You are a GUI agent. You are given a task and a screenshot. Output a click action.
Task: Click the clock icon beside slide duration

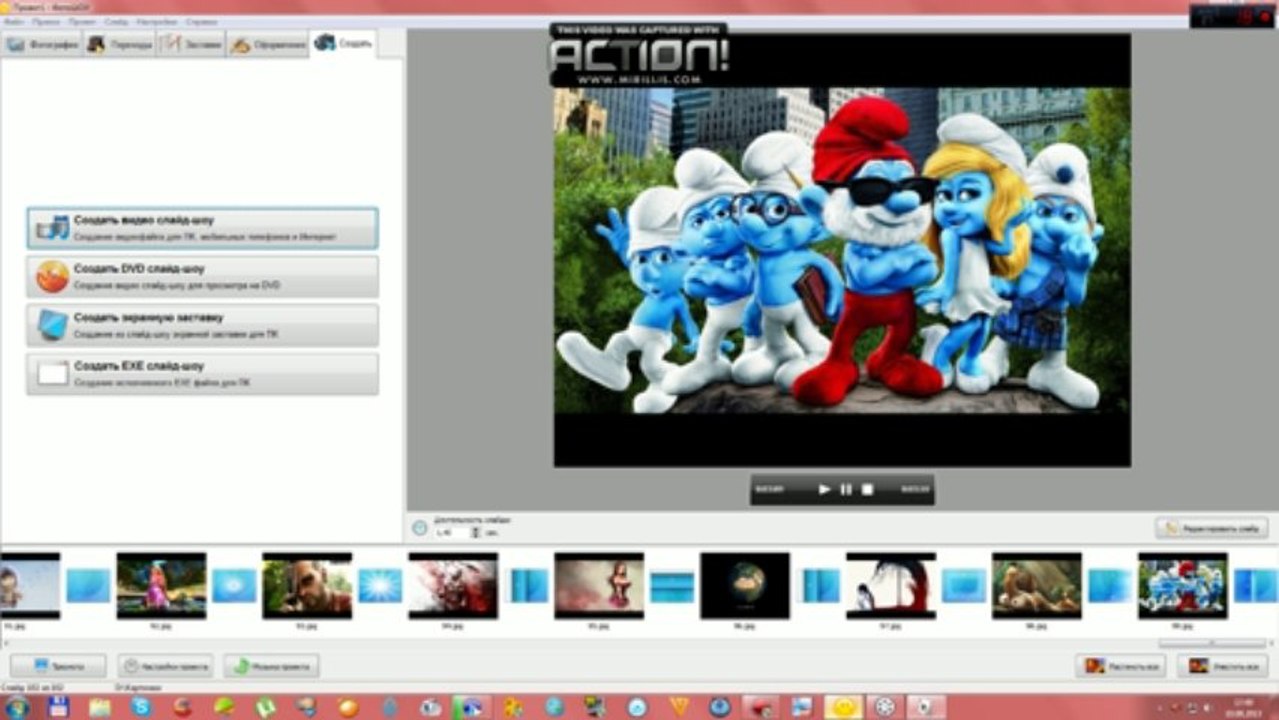click(x=420, y=528)
